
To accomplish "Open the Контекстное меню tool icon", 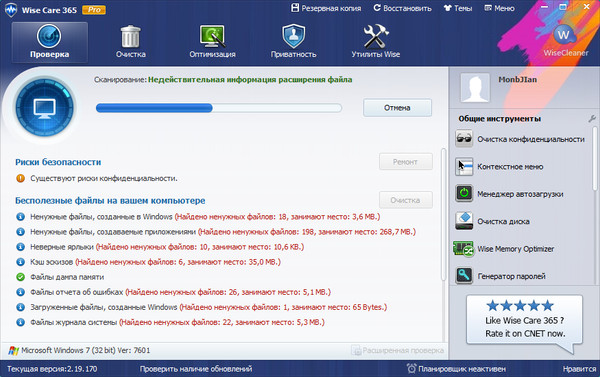I will 464,166.
